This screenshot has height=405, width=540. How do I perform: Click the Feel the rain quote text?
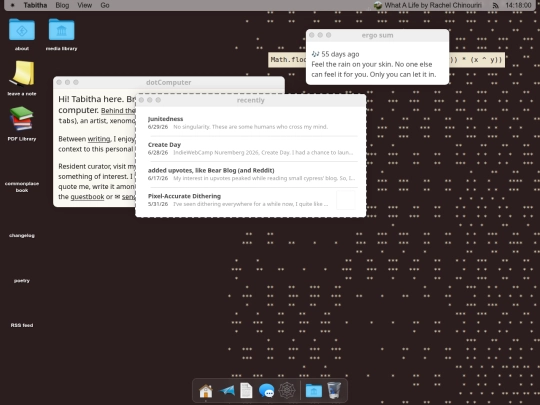374,69
